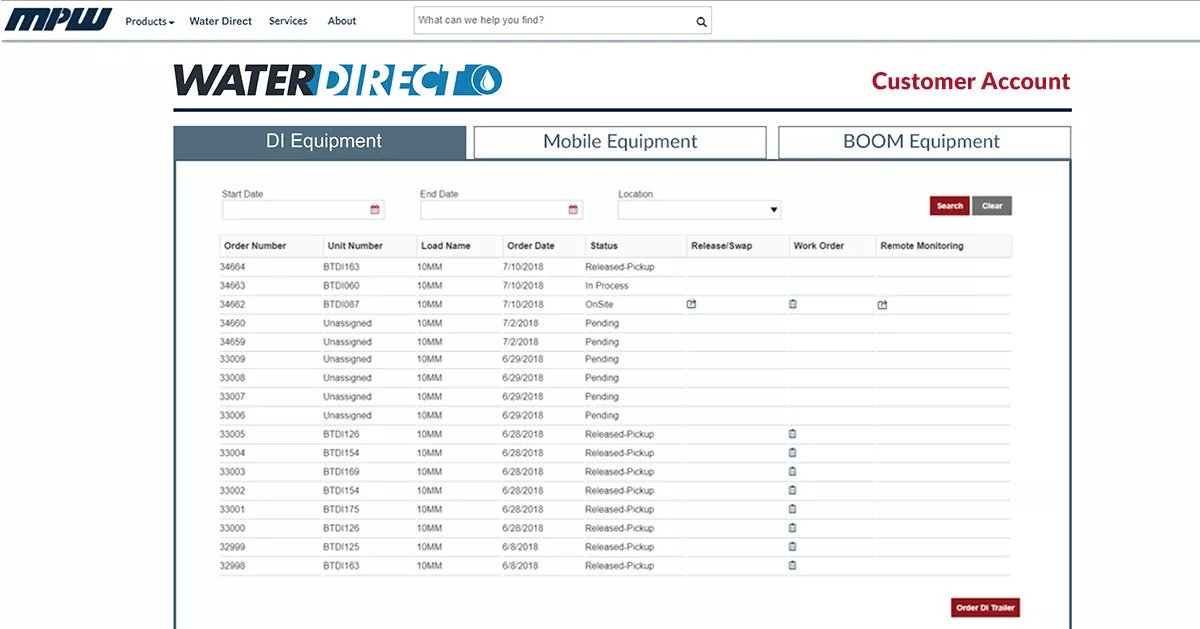Open Work Order icon for order 34662
This screenshot has width=1200, height=629.
[792, 304]
